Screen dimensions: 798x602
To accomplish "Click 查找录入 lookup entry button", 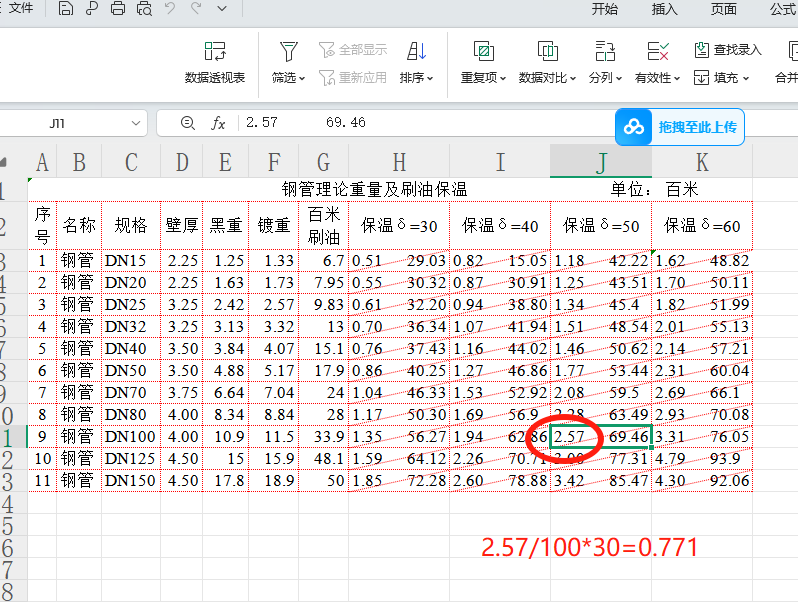I will [x=728, y=50].
